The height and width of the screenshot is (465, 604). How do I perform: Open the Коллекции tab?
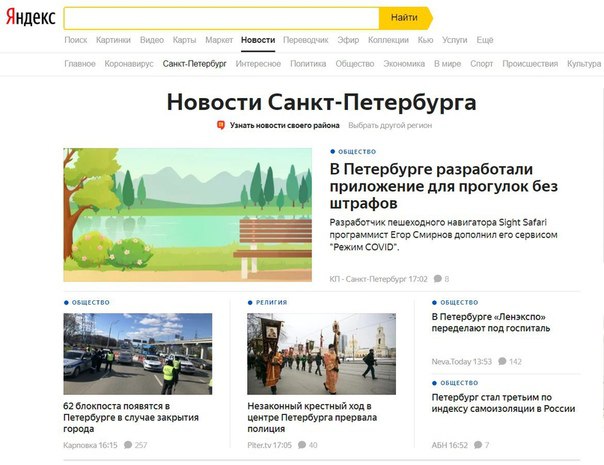[x=388, y=40]
